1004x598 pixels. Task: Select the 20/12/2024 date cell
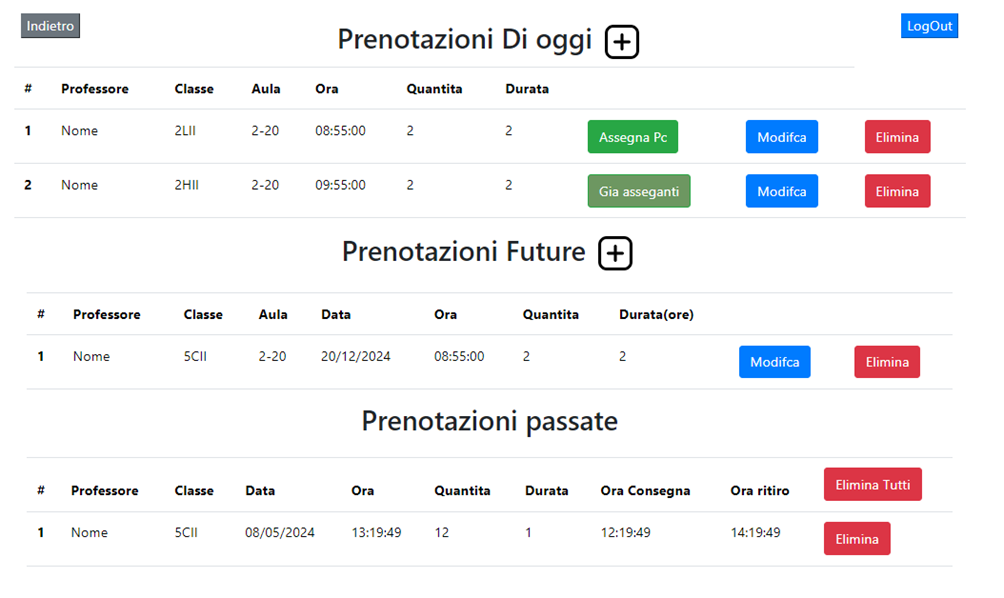click(x=355, y=357)
